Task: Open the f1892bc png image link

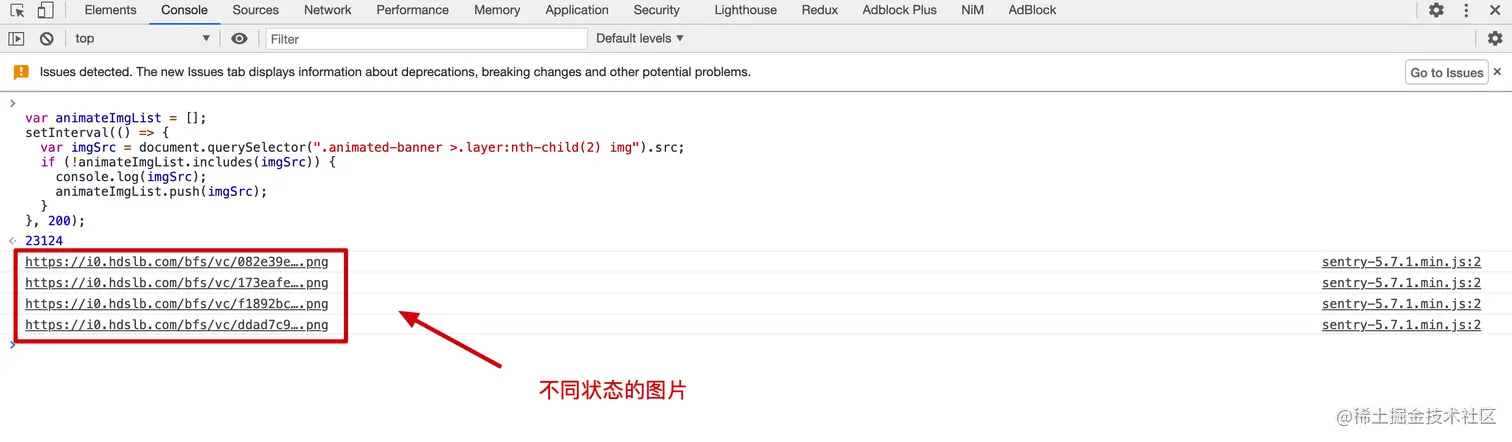Action: [176, 304]
